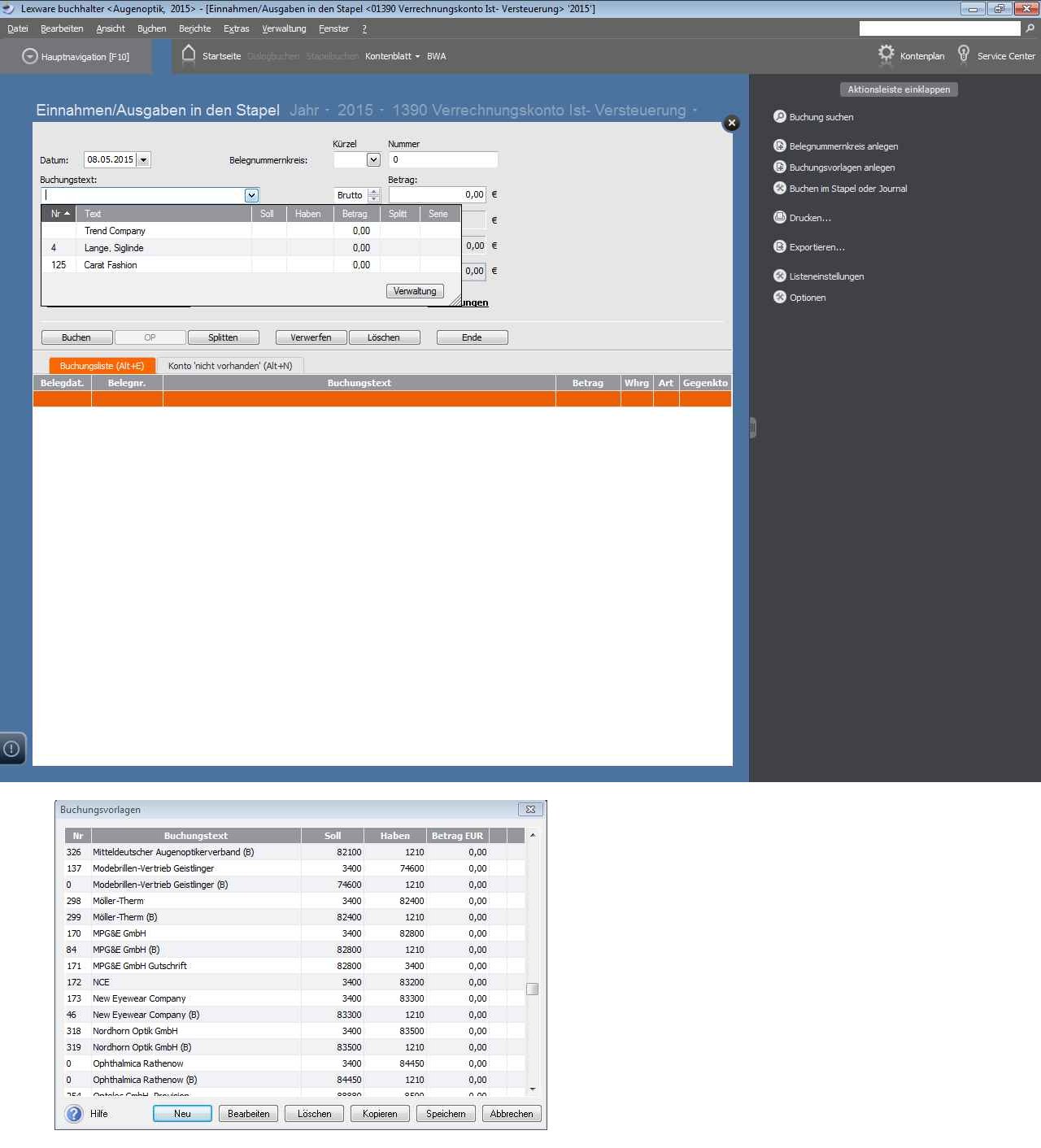The image size is (1041, 1148).
Task: Open the Buchen menu
Action: pyautogui.click(x=151, y=28)
